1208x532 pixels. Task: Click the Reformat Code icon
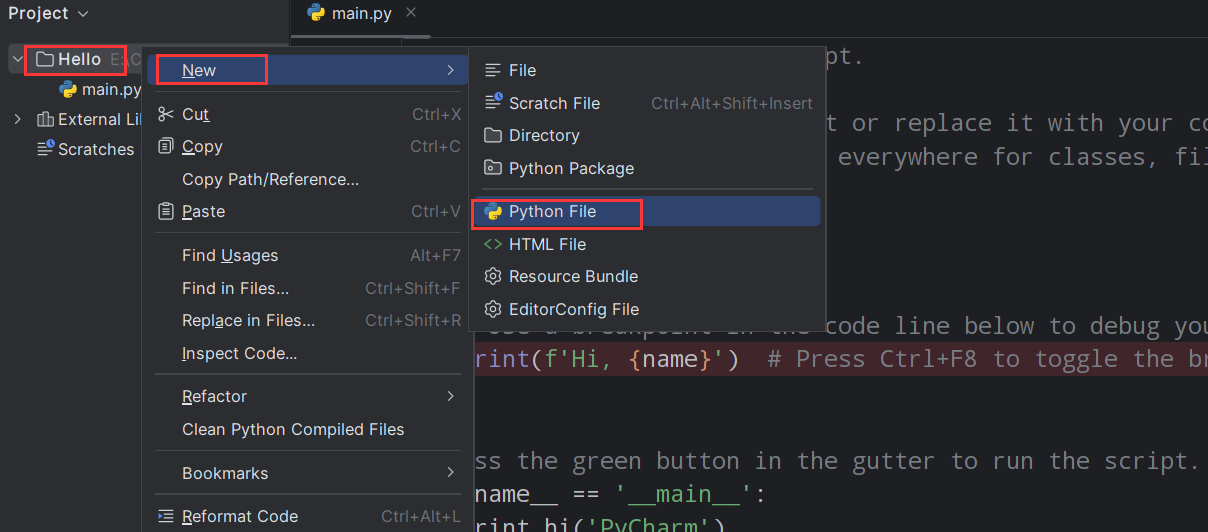[x=166, y=517]
